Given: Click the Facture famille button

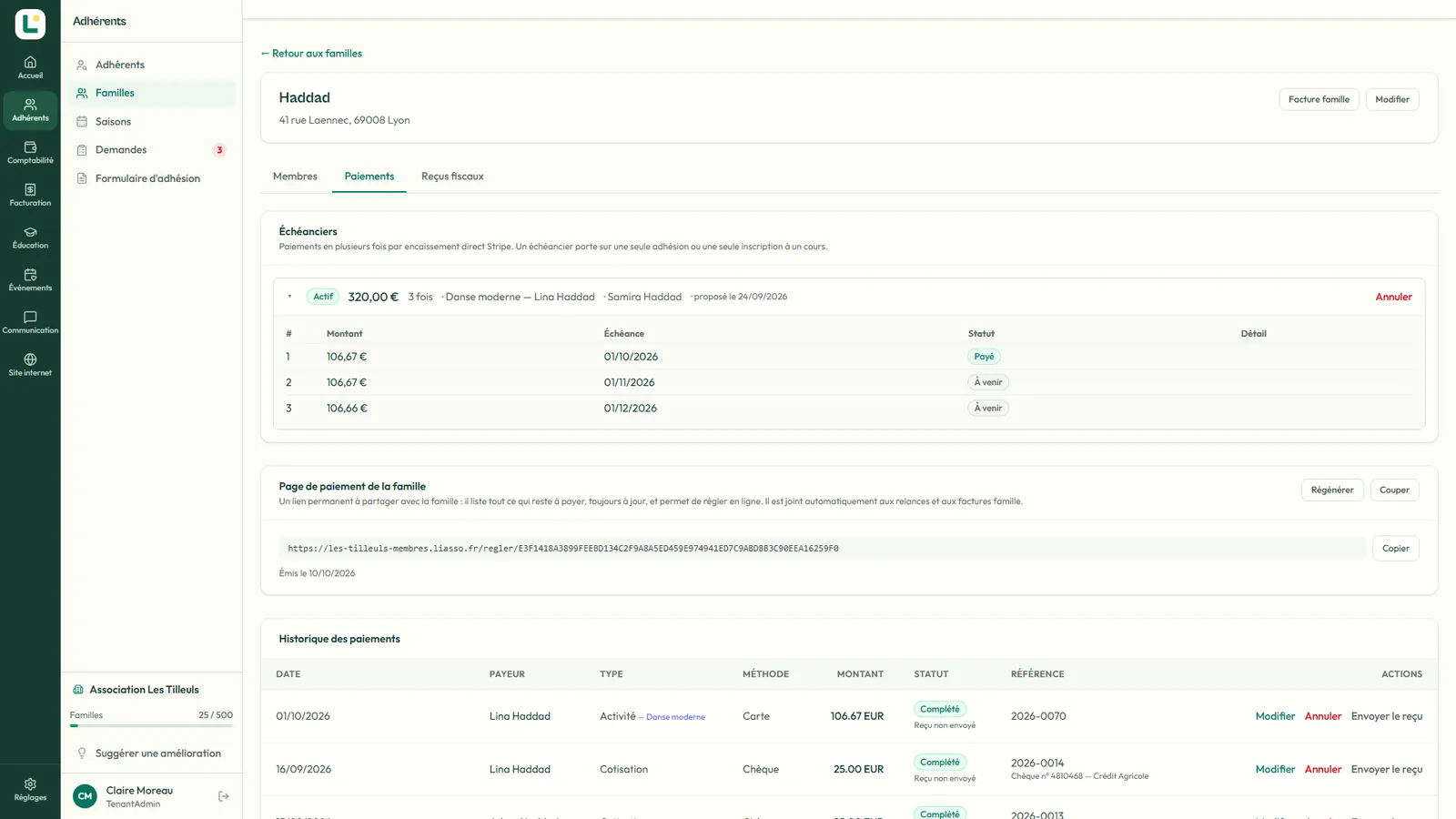Looking at the screenshot, I should [1319, 99].
